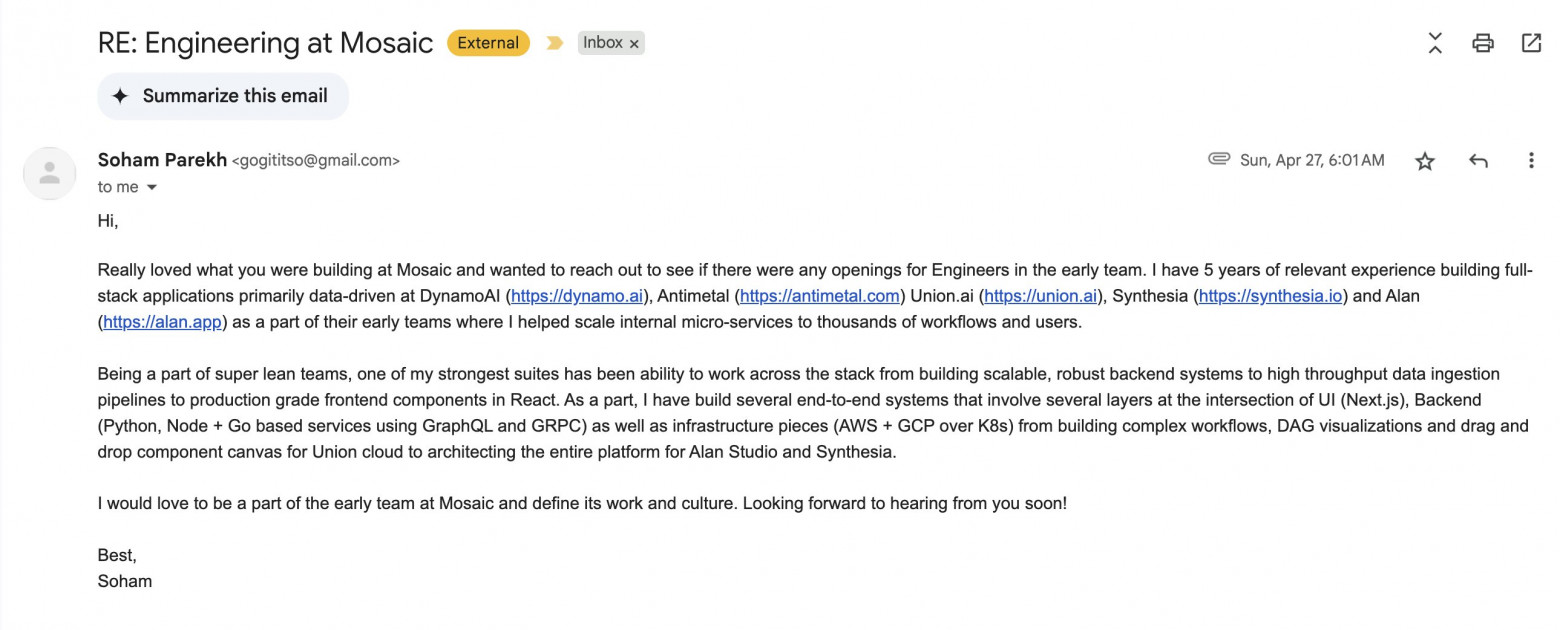The width and height of the screenshot is (1560, 630).
Task: Click the attachment paperclip icon
Action: pyautogui.click(x=1218, y=159)
